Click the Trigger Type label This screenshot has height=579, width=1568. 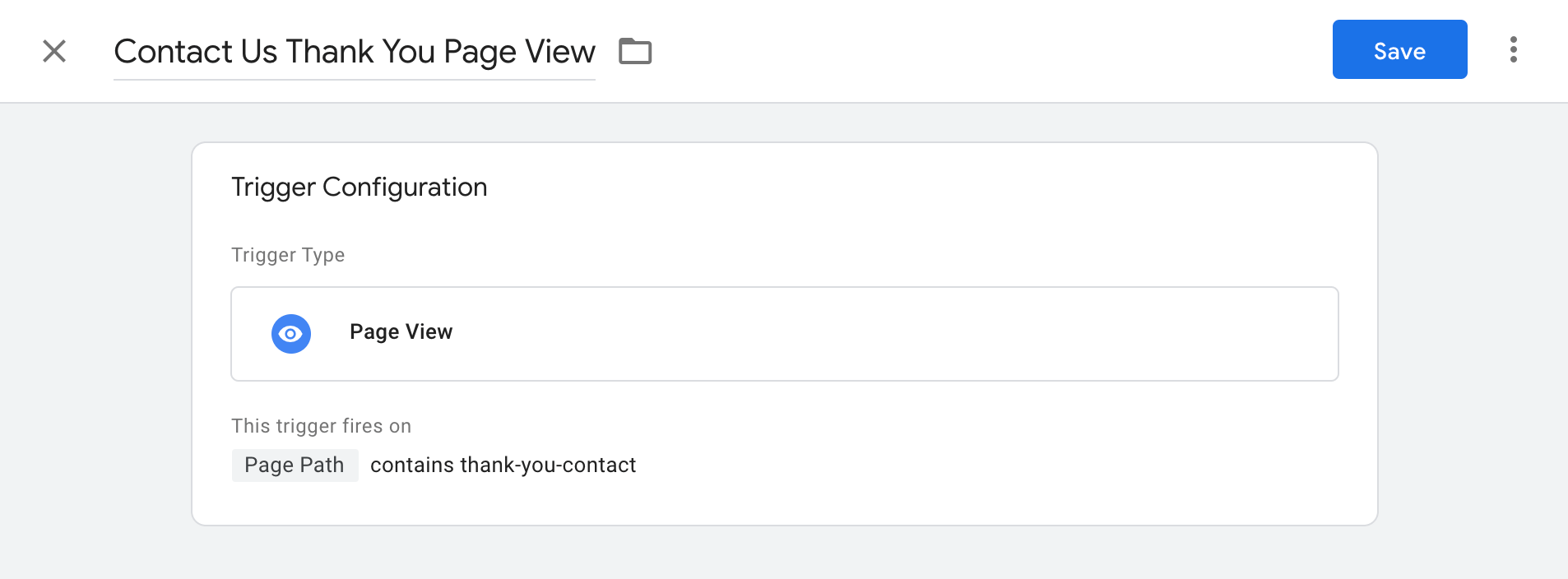288,255
